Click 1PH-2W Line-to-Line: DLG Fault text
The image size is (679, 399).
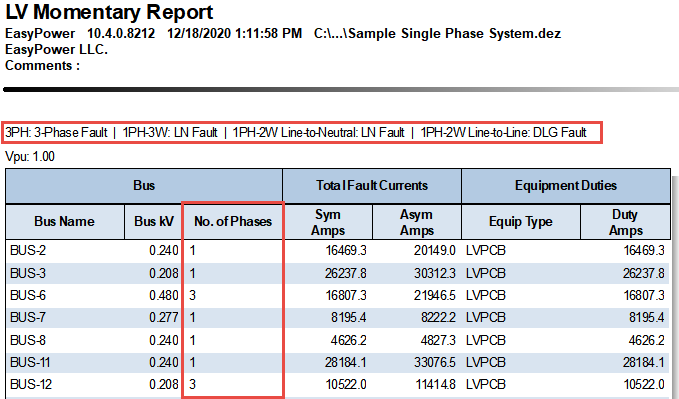tap(504, 132)
